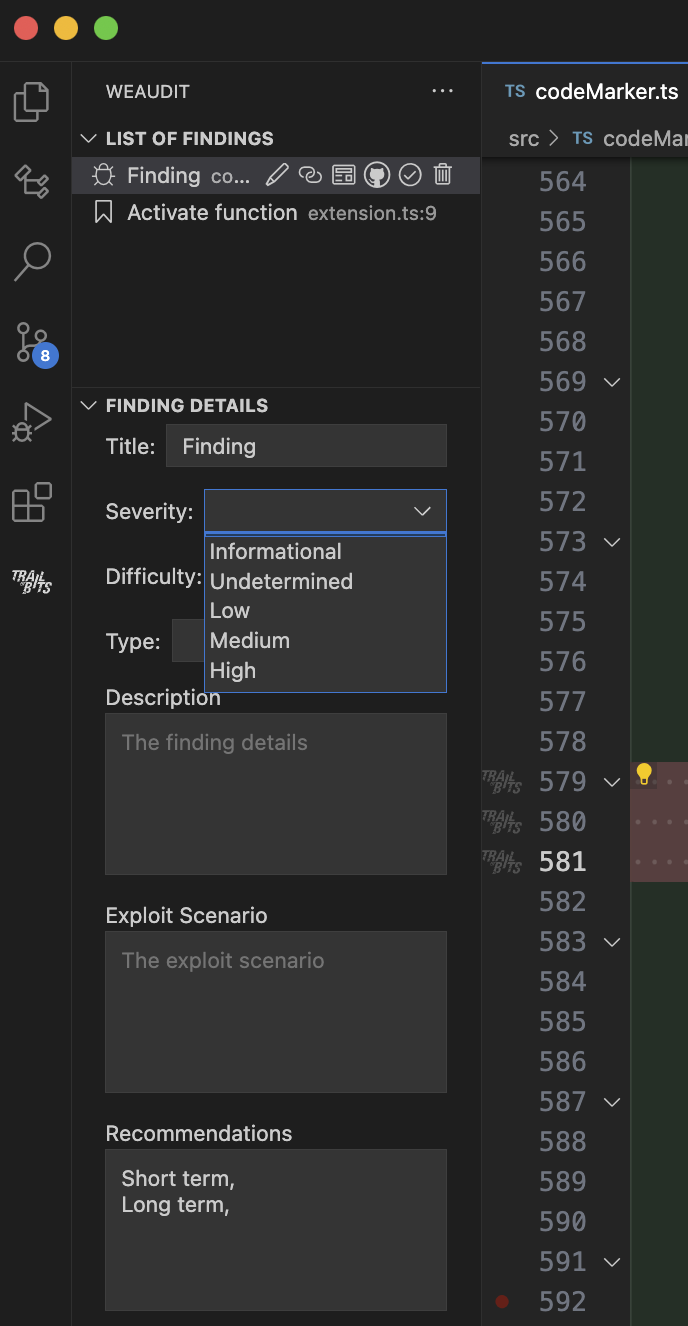Screen dimensions: 688x1326
Task: Open the WEAUDIT panel more actions menu
Action: (442, 91)
